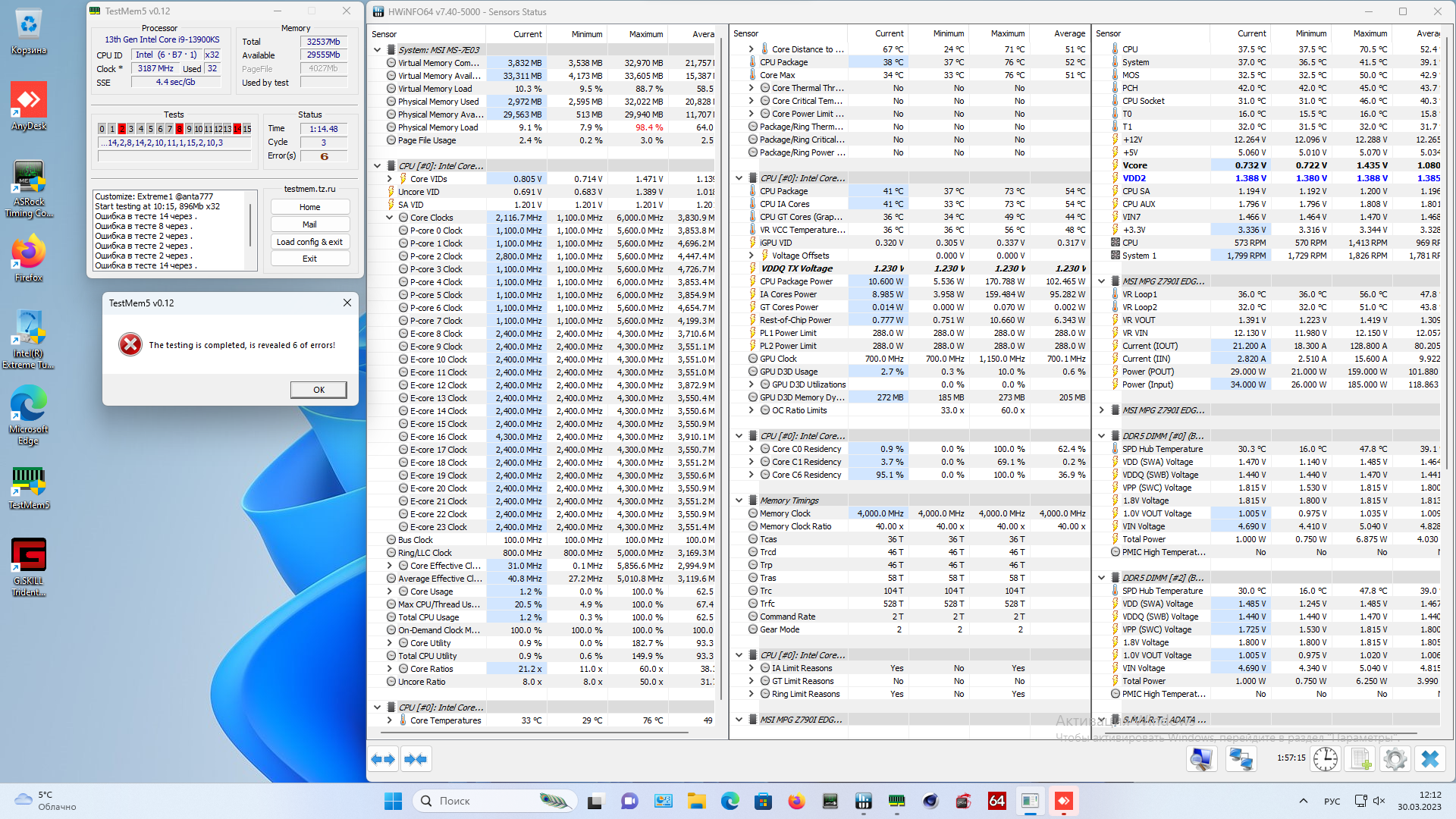
Task: Expand the Core C0 Residency node
Action: pos(752,449)
